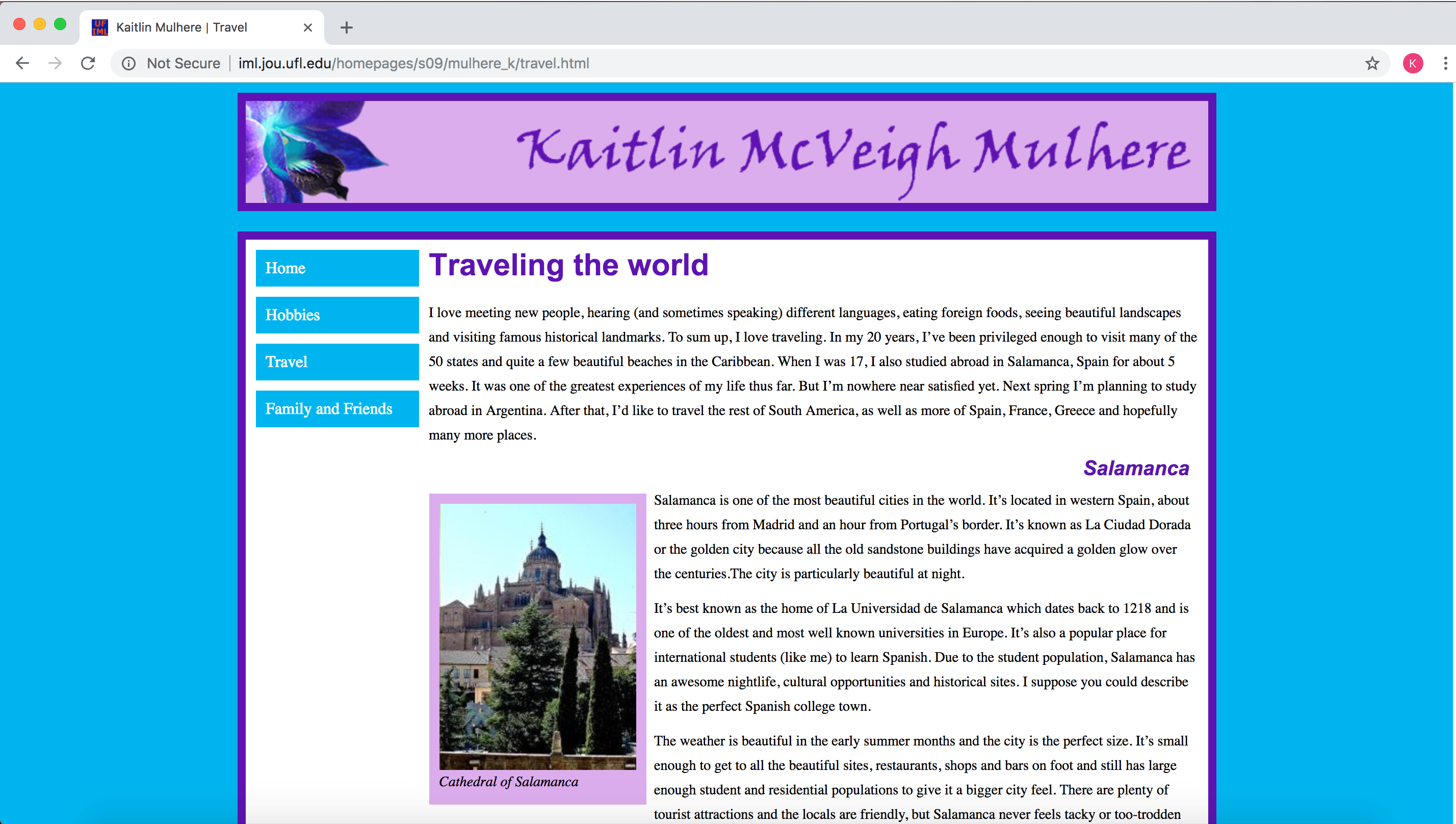
Task: Open the Chrome three-dot menu
Action: [1445, 63]
